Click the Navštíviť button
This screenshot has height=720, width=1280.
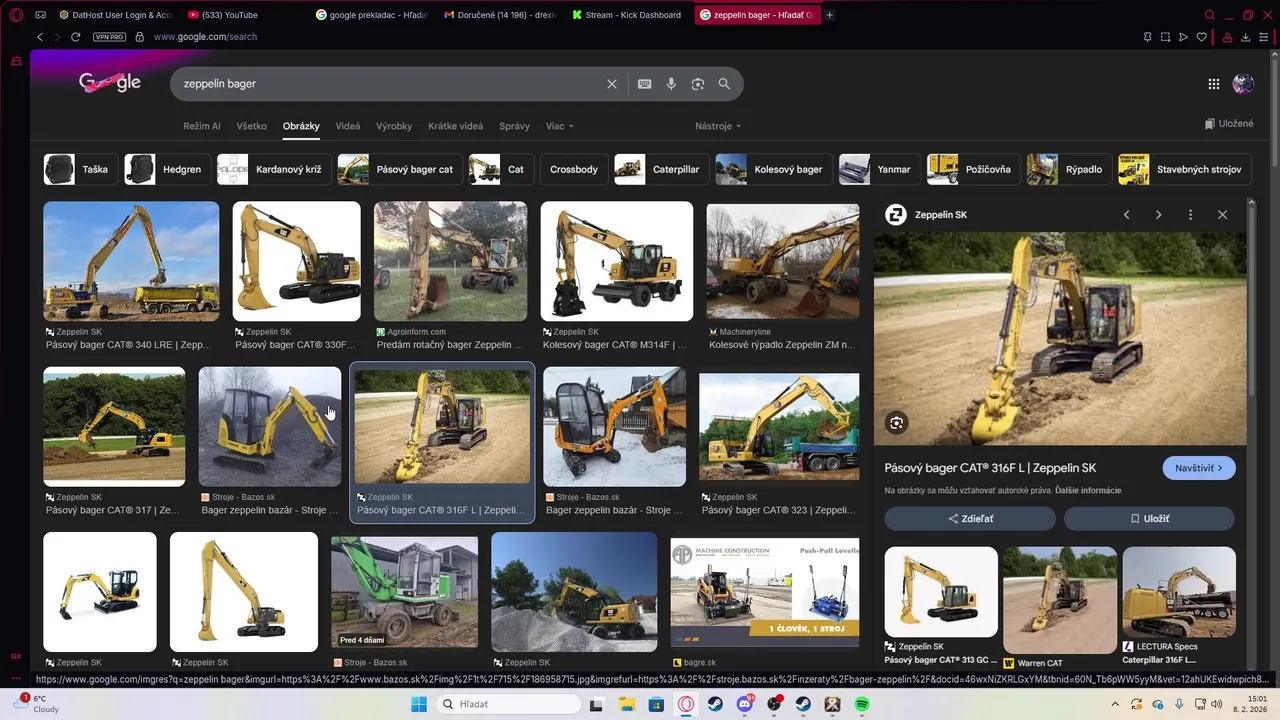point(1199,468)
